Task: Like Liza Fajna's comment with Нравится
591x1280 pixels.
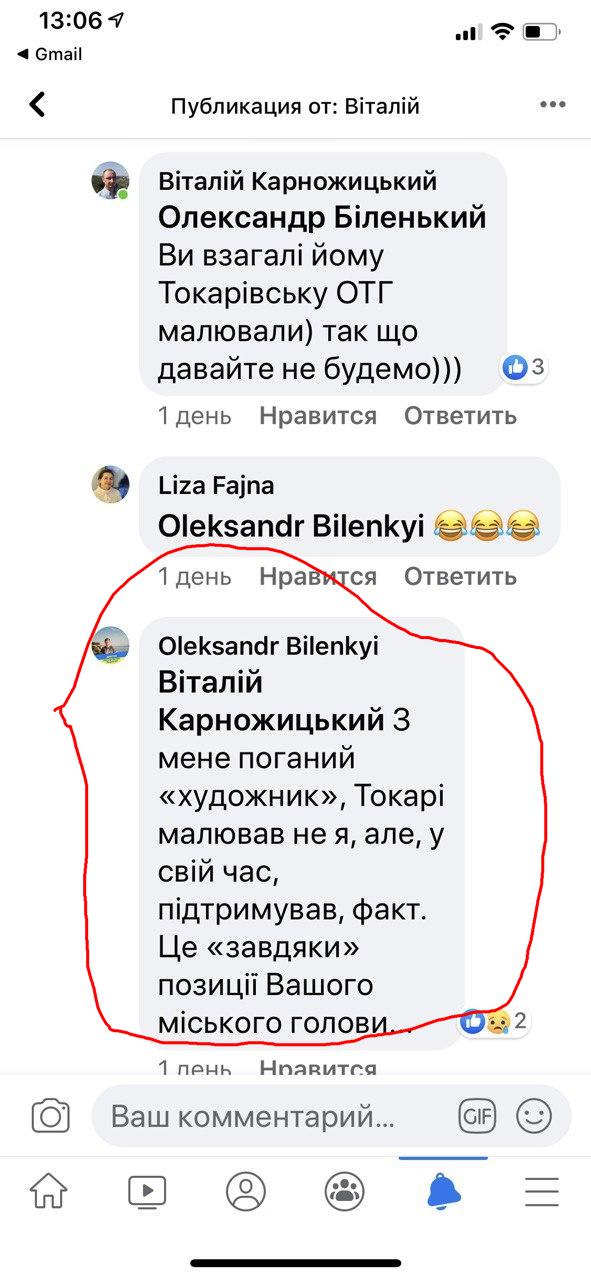Action: coord(318,576)
